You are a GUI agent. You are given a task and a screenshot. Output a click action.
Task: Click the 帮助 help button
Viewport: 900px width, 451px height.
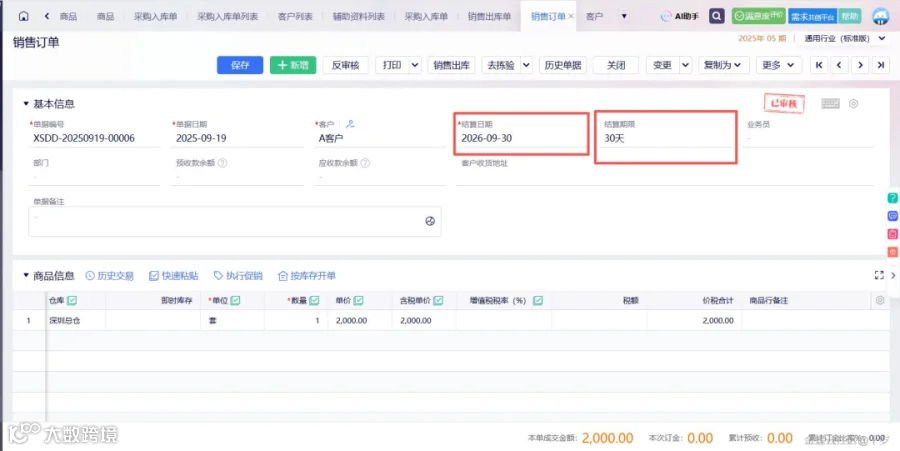click(x=849, y=17)
